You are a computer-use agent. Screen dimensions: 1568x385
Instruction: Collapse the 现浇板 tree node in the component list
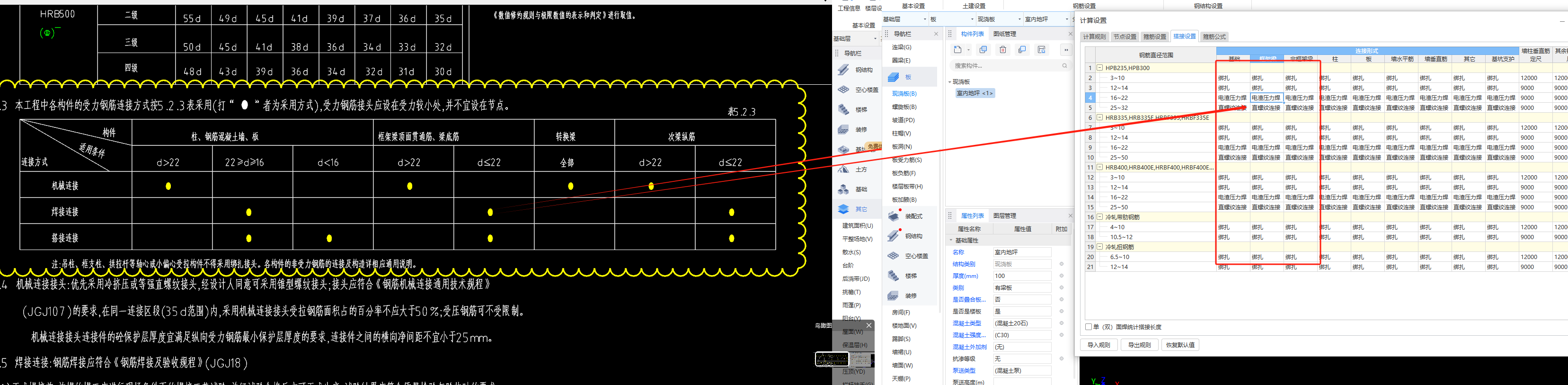(949, 81)
